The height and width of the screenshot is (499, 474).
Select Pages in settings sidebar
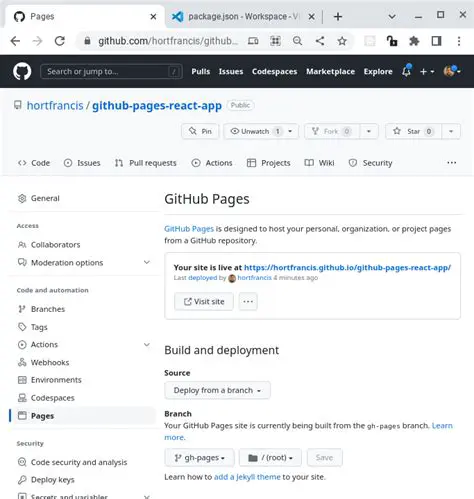pyautogui.click(x=83, y=416)
